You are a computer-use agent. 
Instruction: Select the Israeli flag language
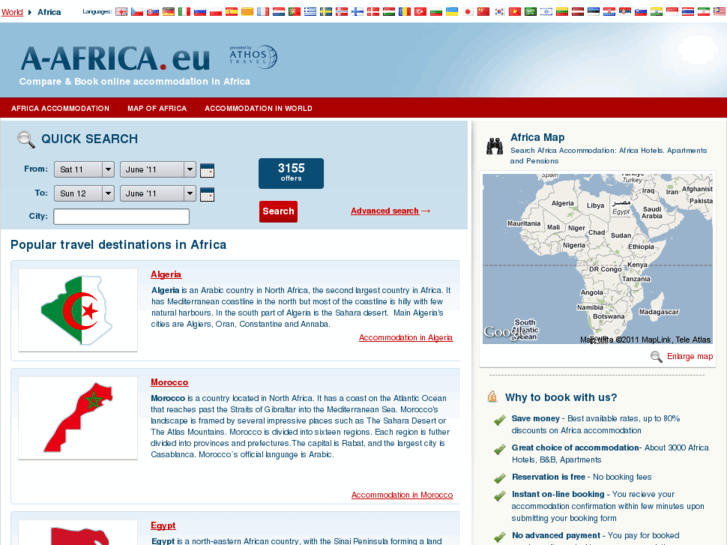tap(547, 12)
